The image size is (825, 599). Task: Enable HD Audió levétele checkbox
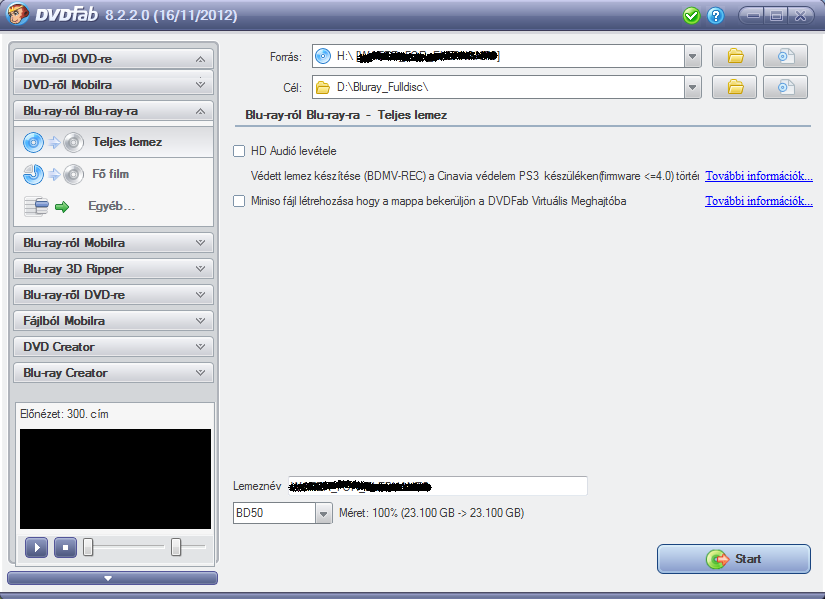click(239, 151)
